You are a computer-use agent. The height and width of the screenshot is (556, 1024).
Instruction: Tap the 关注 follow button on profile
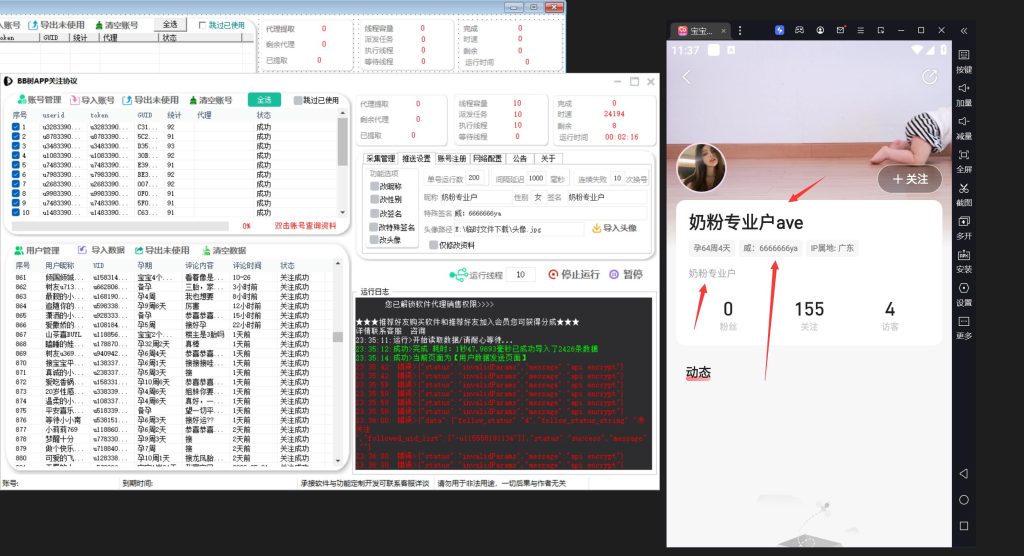909,179
